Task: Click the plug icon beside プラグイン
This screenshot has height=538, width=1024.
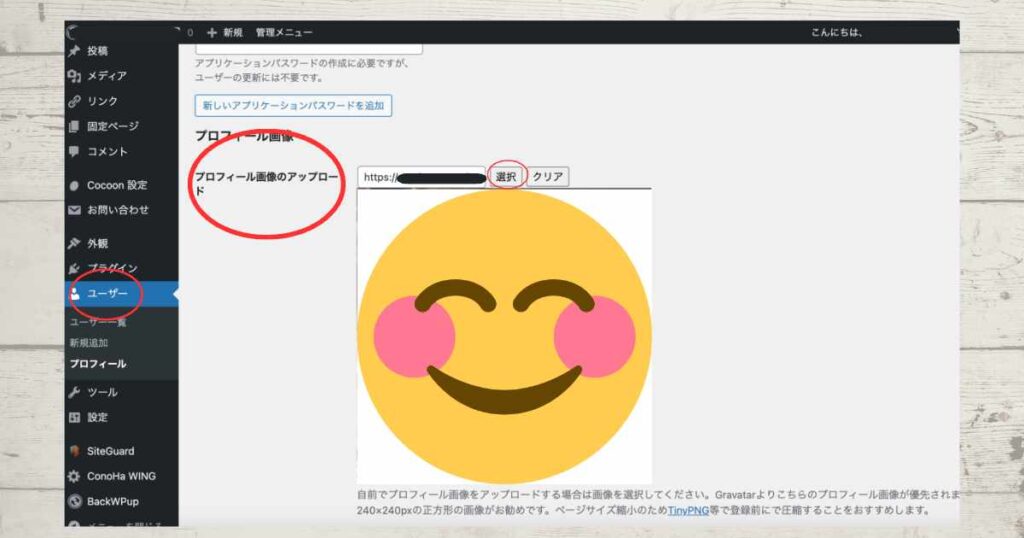Action: coord(74,268)
